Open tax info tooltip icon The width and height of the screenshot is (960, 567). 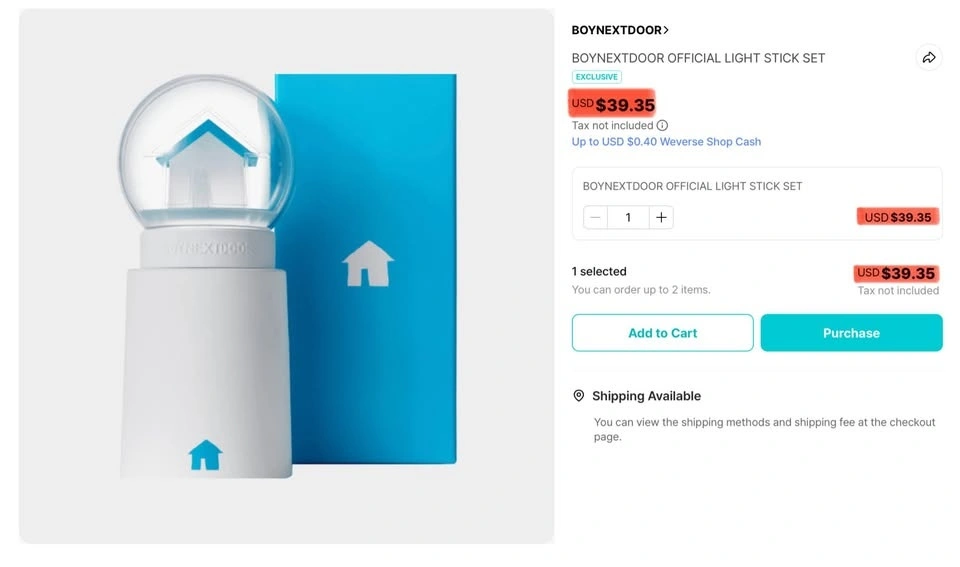pyautogui.click(x=662, y=126)
